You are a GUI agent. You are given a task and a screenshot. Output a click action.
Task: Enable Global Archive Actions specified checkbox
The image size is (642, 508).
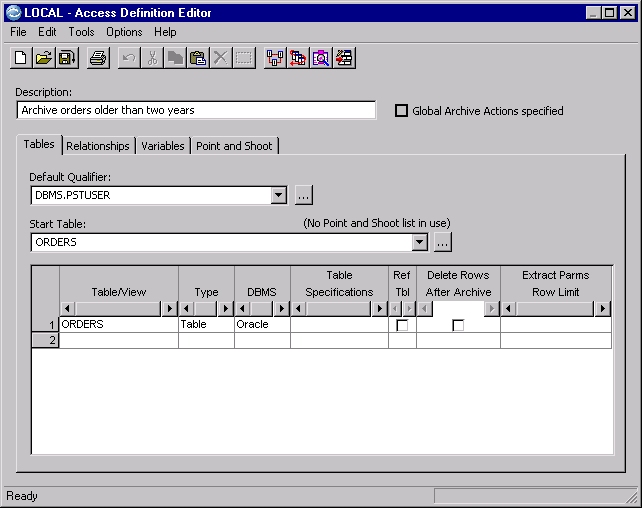coord(401,111)
